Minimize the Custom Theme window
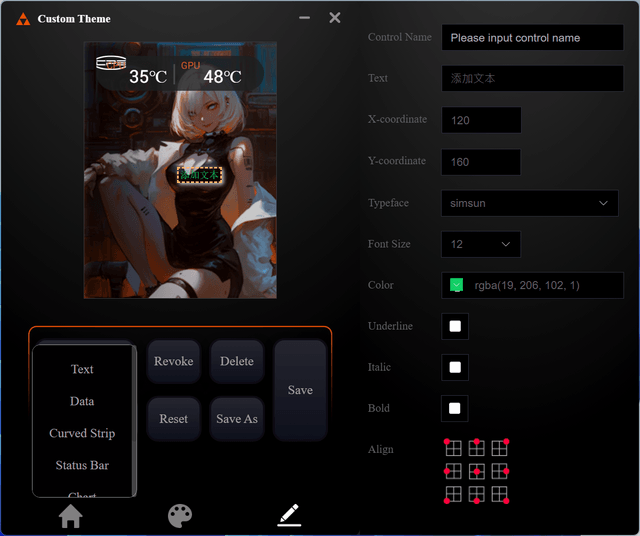The image size is (640, 536). click(304, 18)
